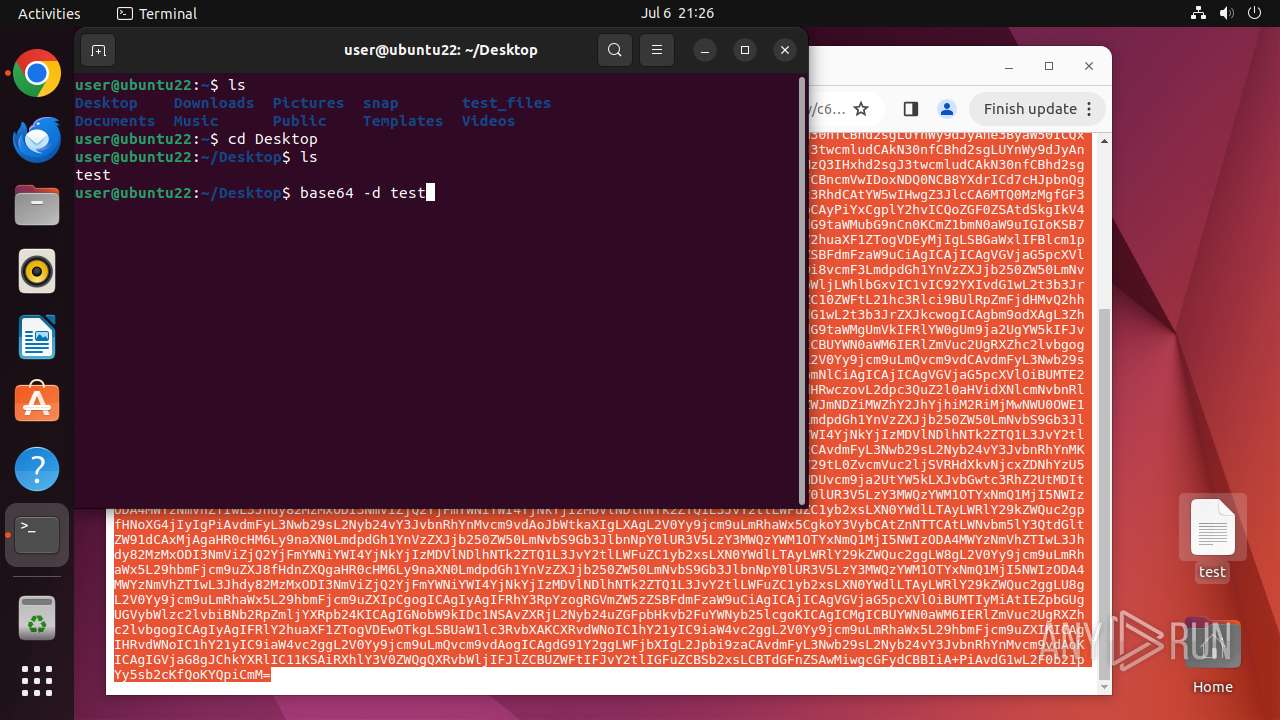
Task: Maximize the Chrome window
Action: coord(1049,66)
